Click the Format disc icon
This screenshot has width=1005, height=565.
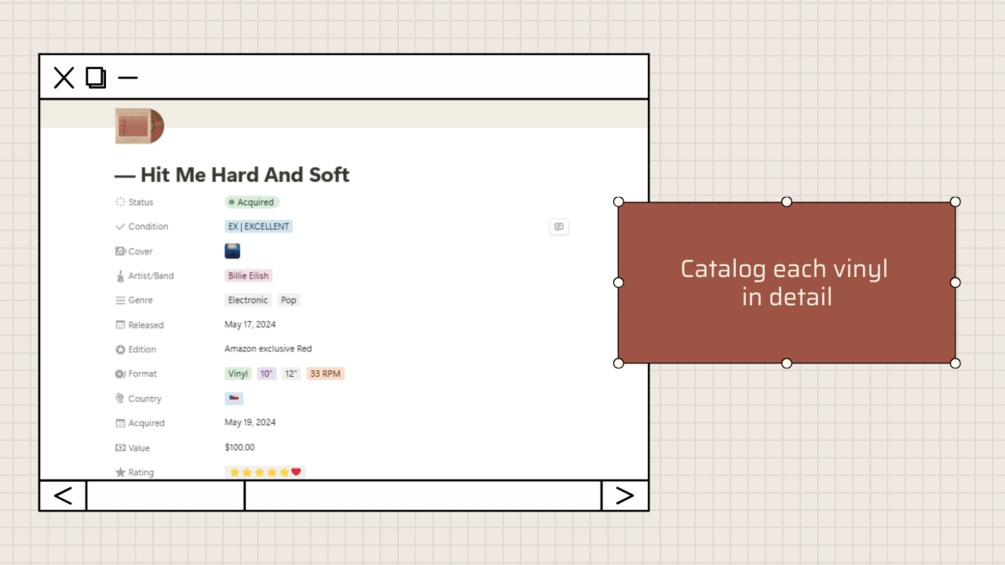tap(120, 373)
